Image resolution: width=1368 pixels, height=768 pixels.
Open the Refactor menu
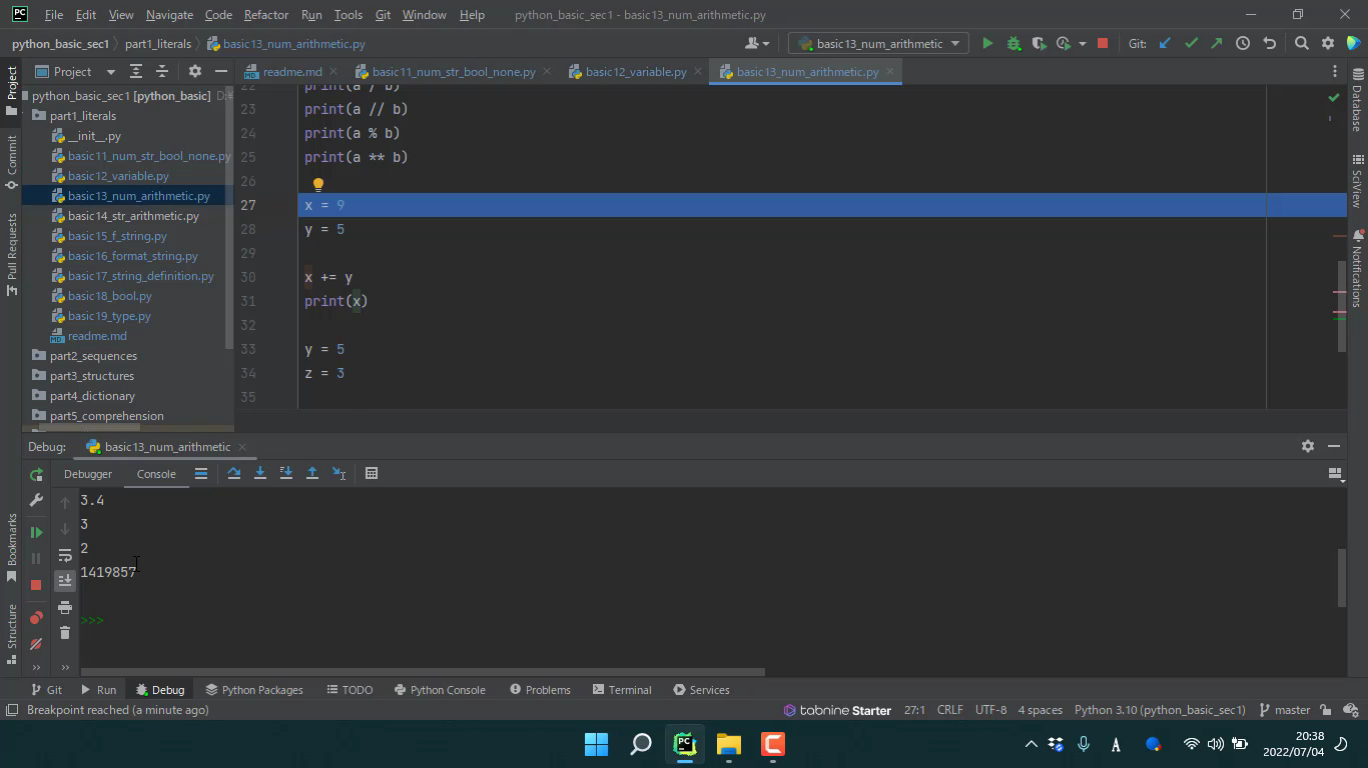click(x=265, y=15)
